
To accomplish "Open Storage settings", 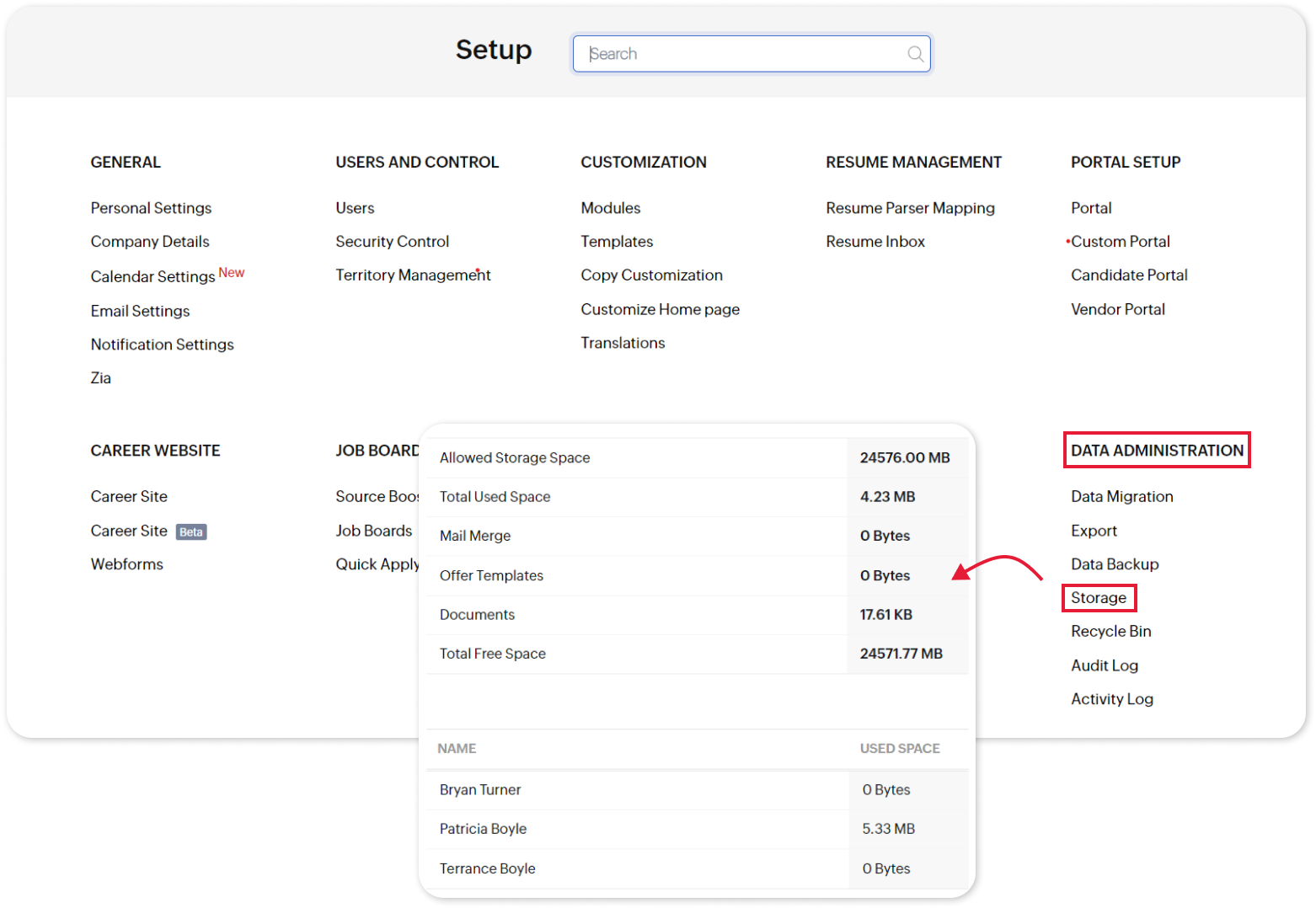I will click(x=1099, y=598).
